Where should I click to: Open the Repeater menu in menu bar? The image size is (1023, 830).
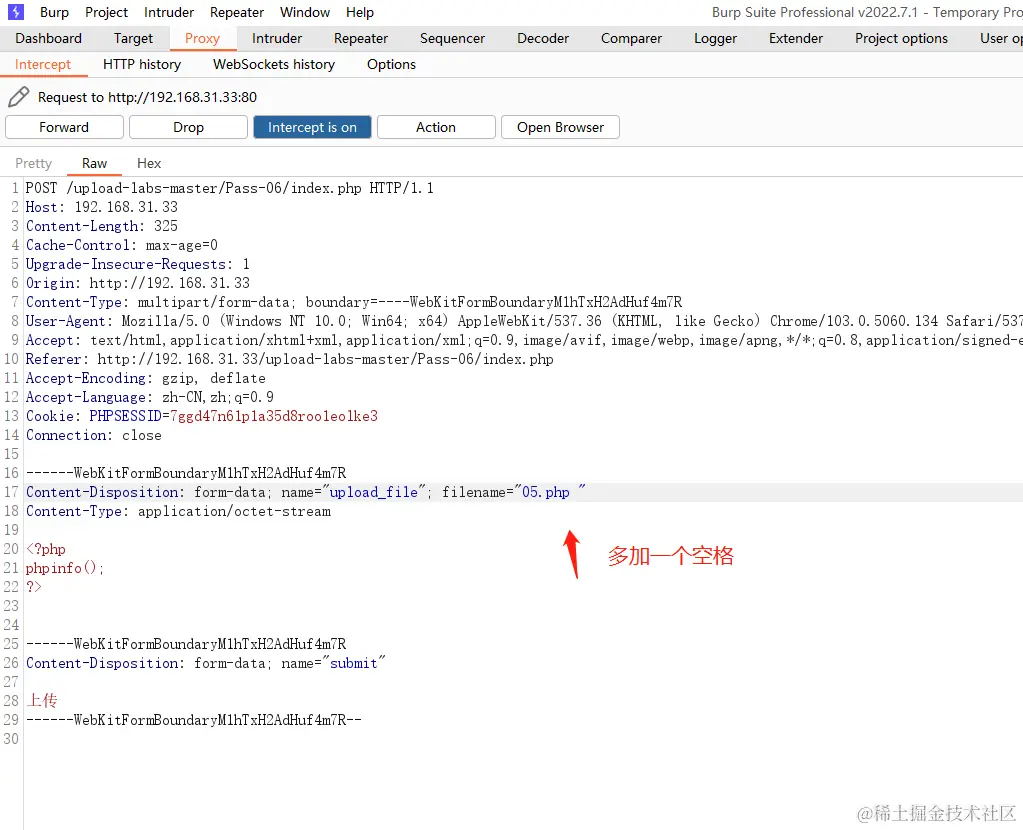pyautogui.click(x=237, y=12)
